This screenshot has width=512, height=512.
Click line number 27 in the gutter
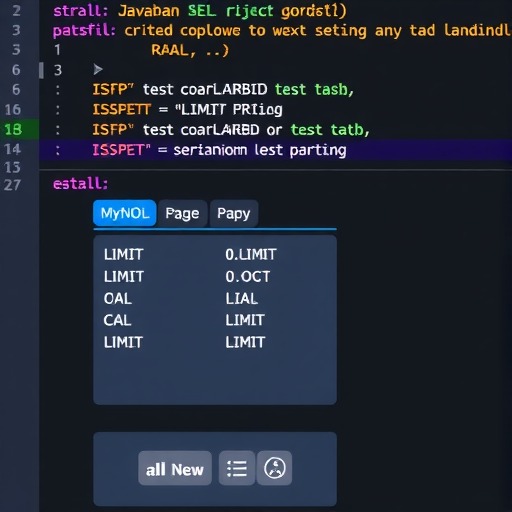click(x=13, y=185)
